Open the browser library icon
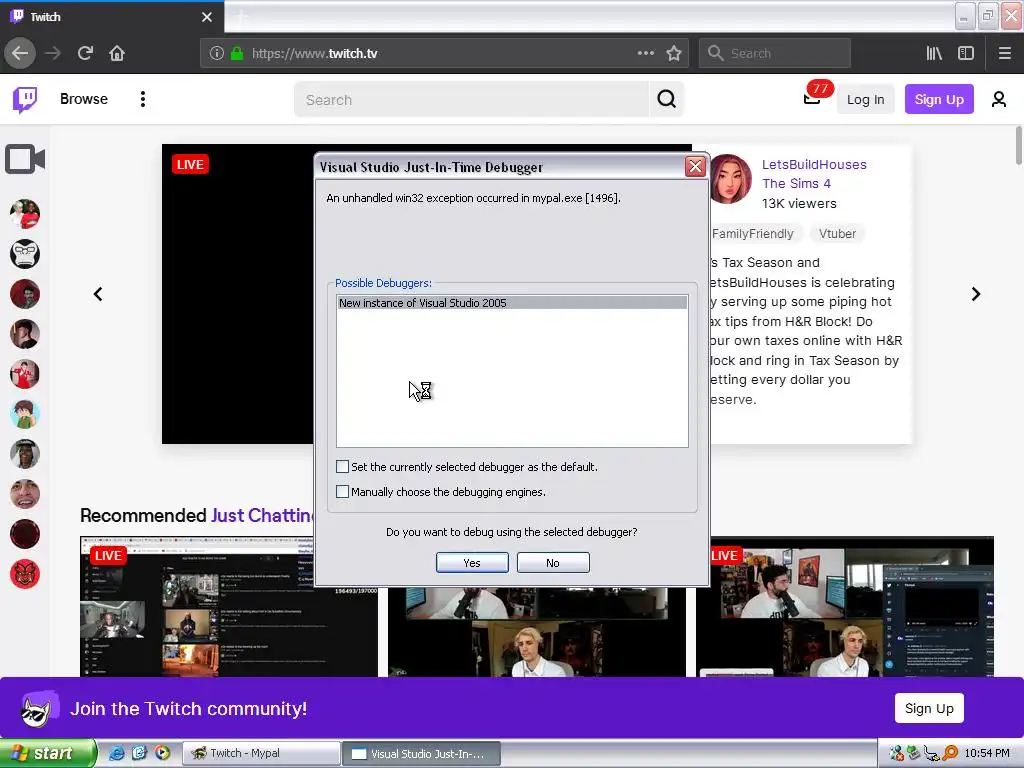 934,54
